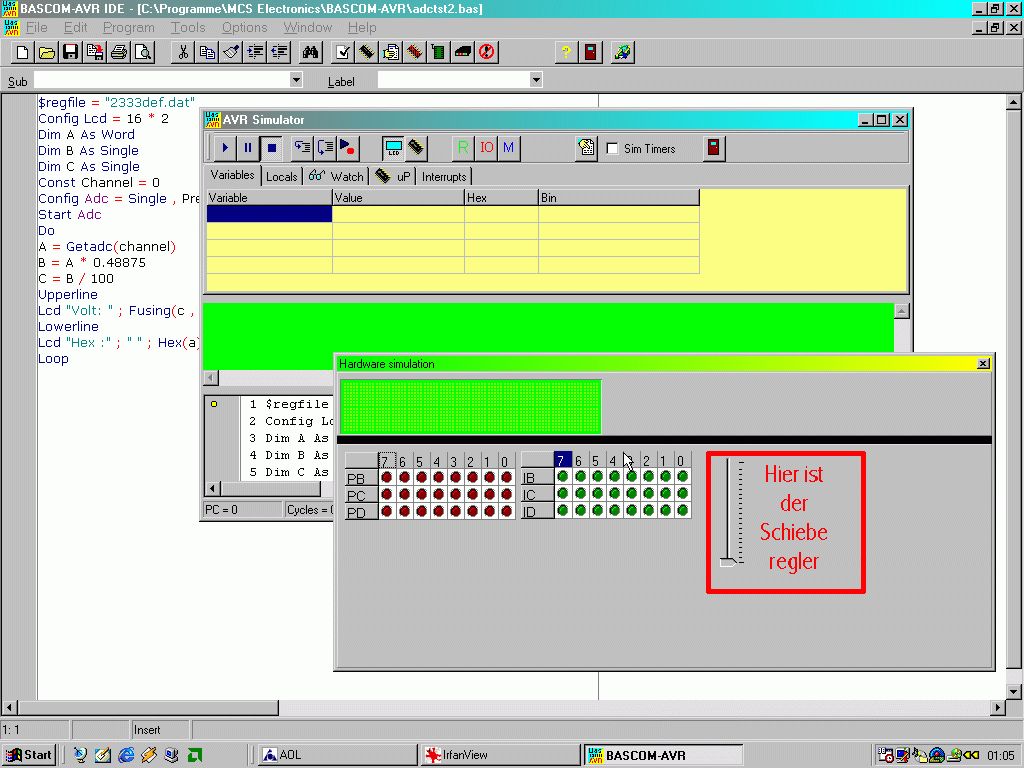Stop the simulation with the square button
This screenshot has width=1024, height=768.
click(x=271, y=148)
